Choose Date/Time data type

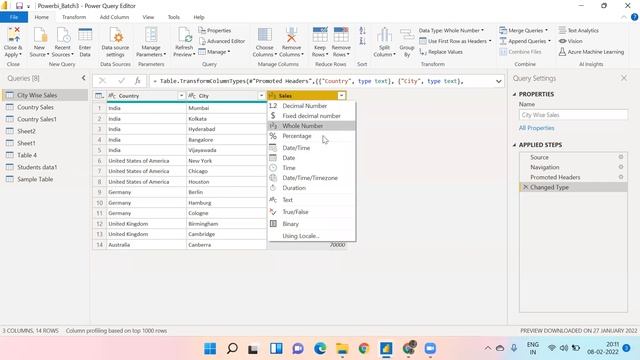pyautogui.click(x=311, y=148)
